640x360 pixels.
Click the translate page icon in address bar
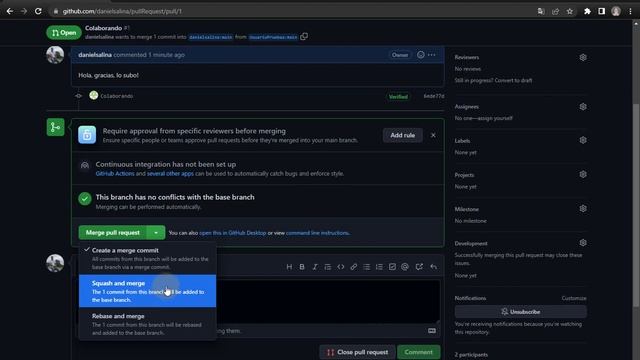click(x=541, y=11)
